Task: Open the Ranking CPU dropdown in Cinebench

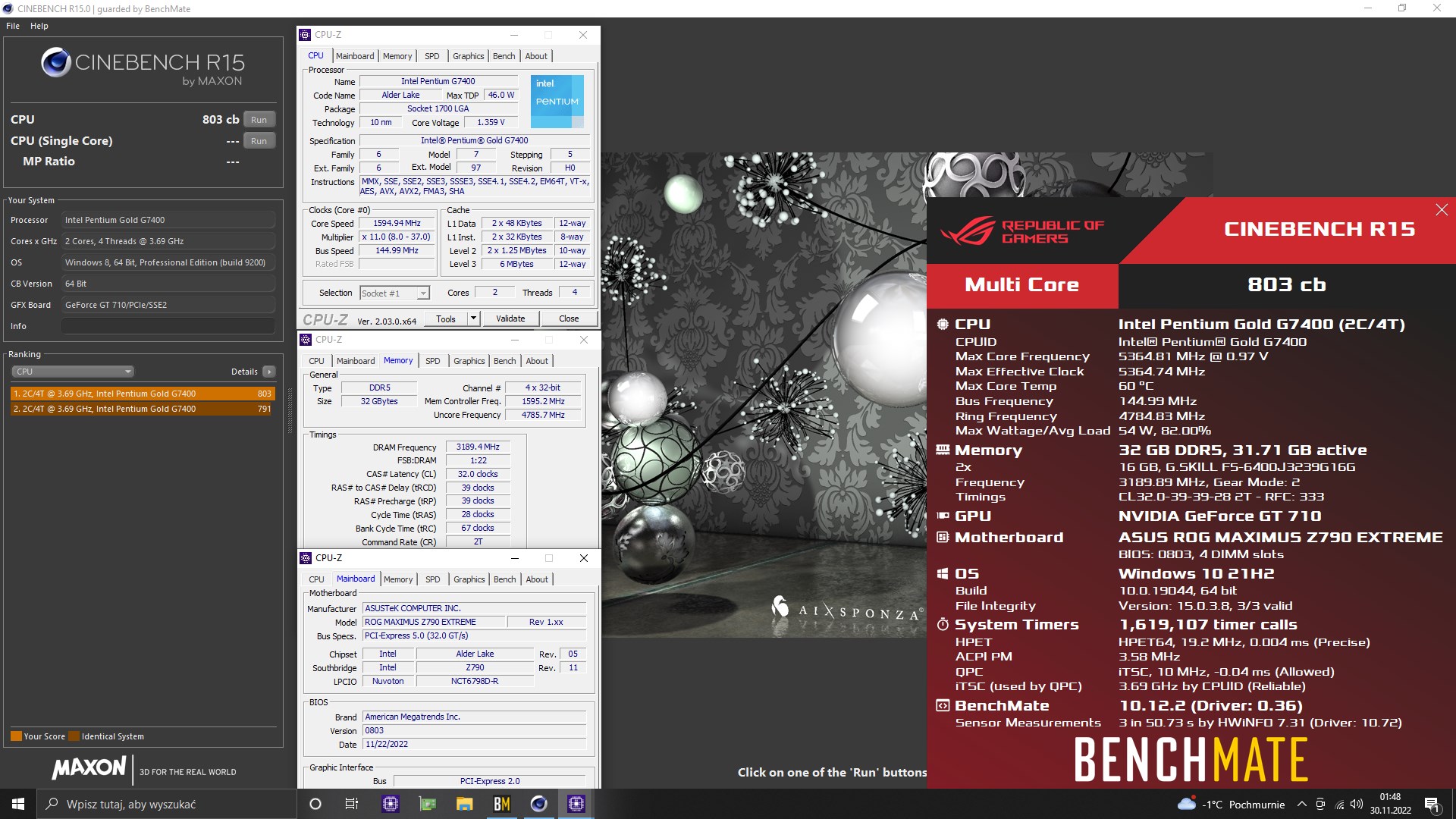Action: (x=73, y=372)
